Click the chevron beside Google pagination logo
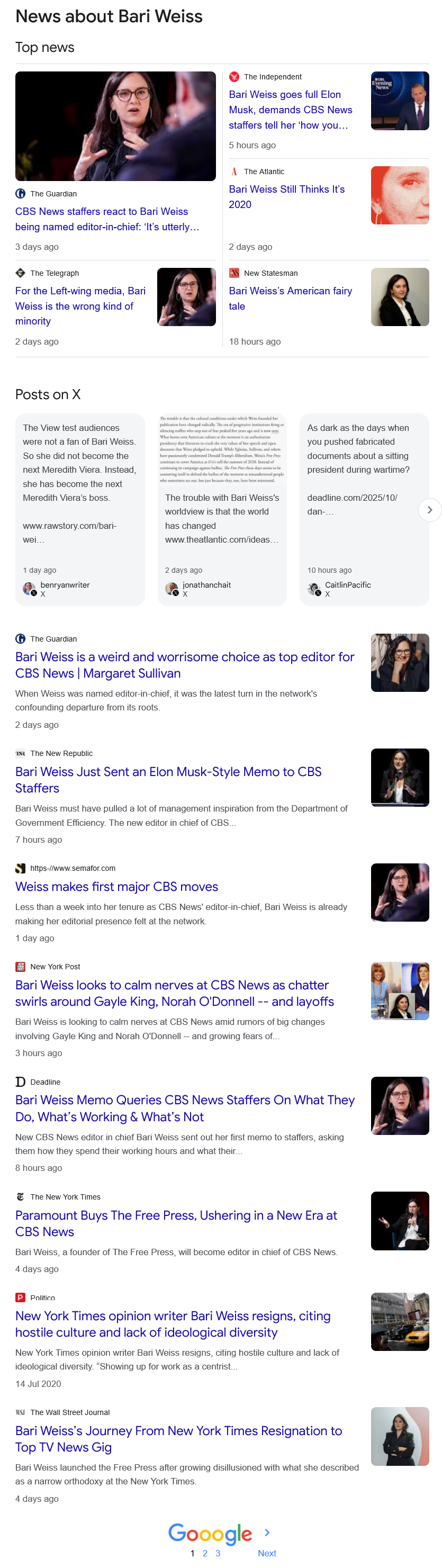Viewport: 442px width, 1568px height. click(267, 1533)
